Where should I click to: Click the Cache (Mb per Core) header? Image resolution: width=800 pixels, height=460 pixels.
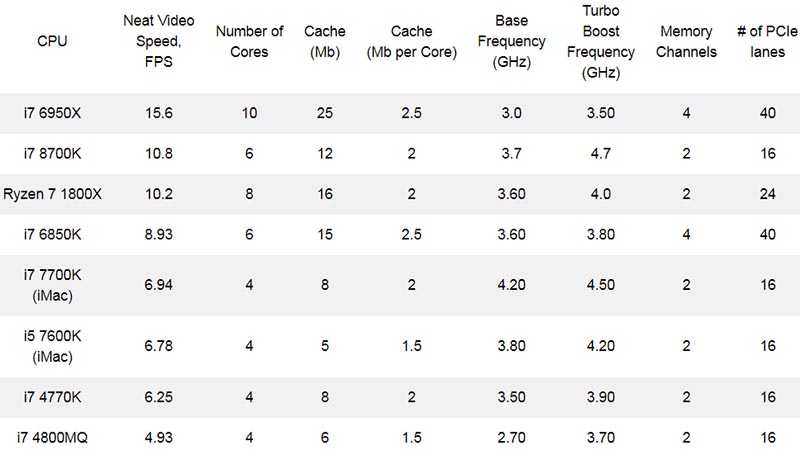coord(411,41)
